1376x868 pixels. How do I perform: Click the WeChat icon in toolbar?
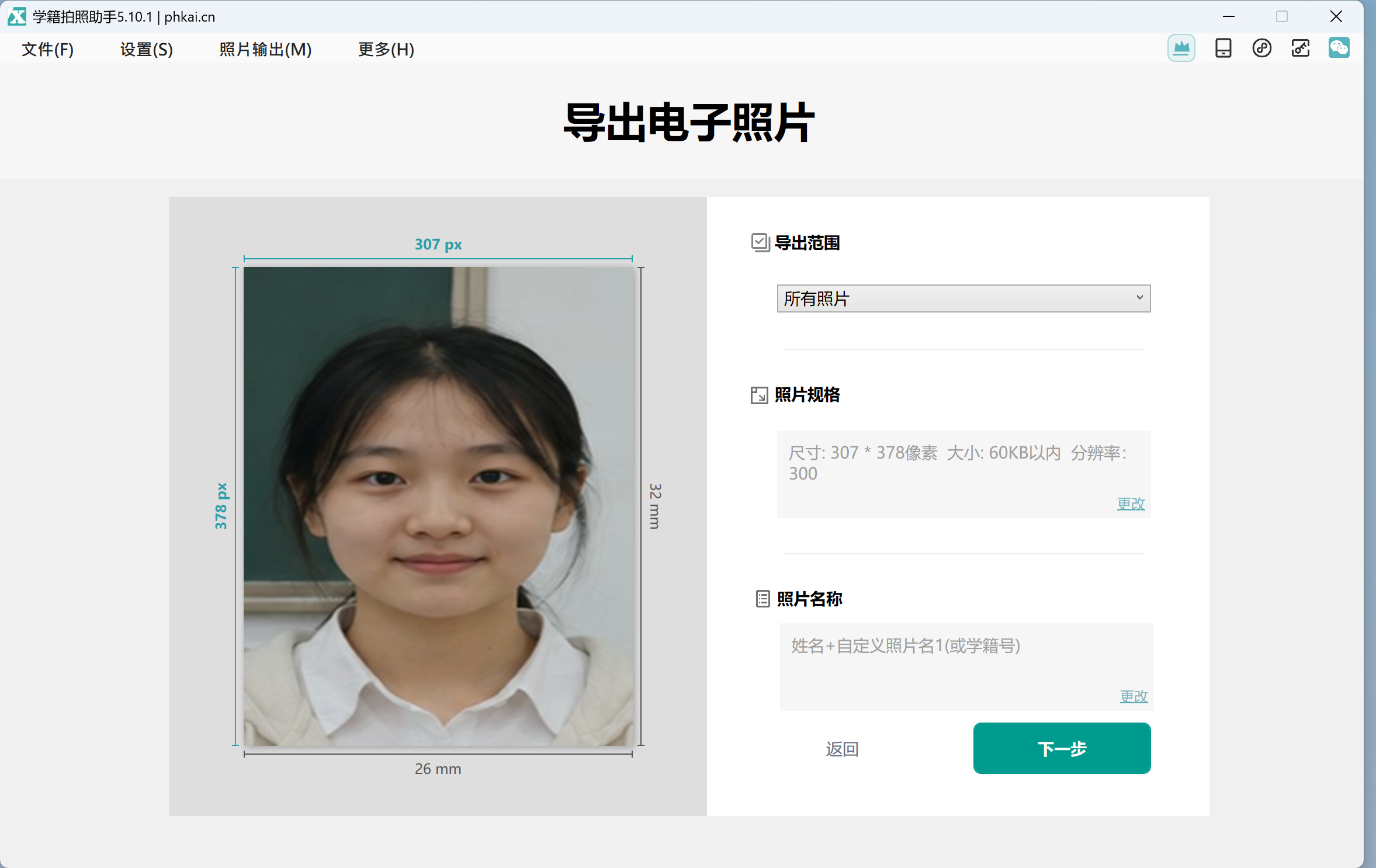pos(1339,48)
